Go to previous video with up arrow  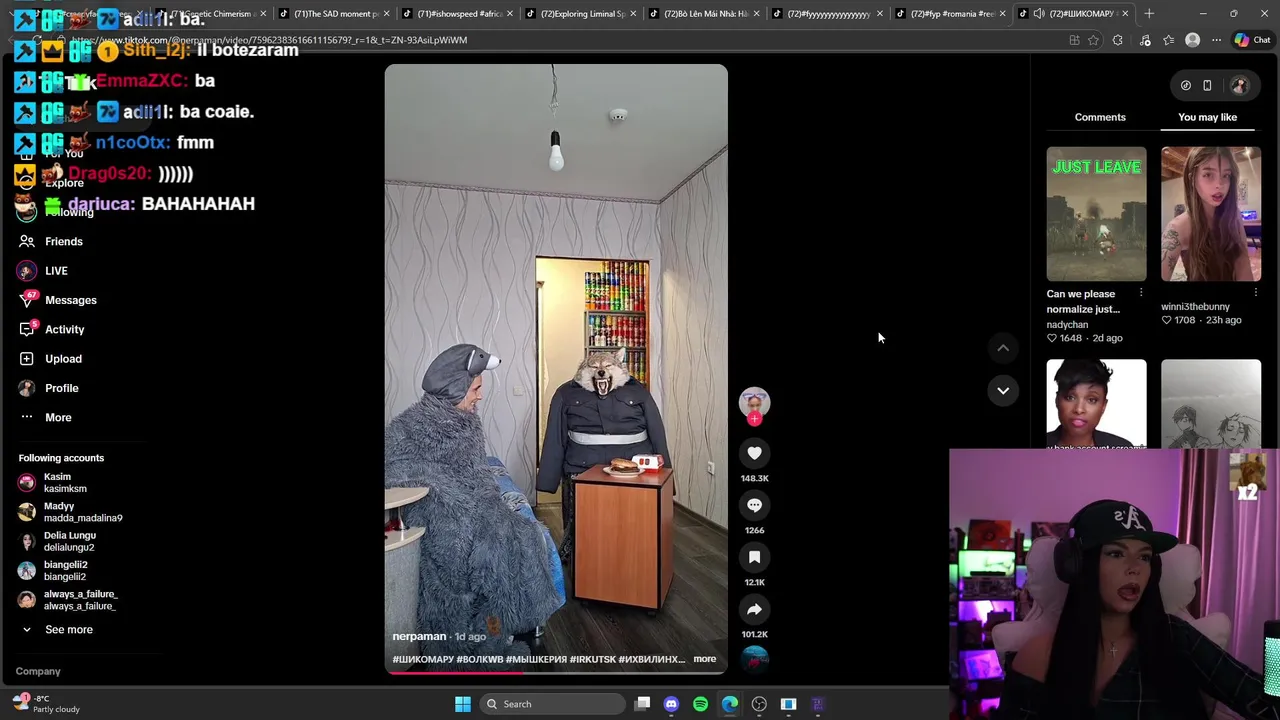tap(1003, 348)
